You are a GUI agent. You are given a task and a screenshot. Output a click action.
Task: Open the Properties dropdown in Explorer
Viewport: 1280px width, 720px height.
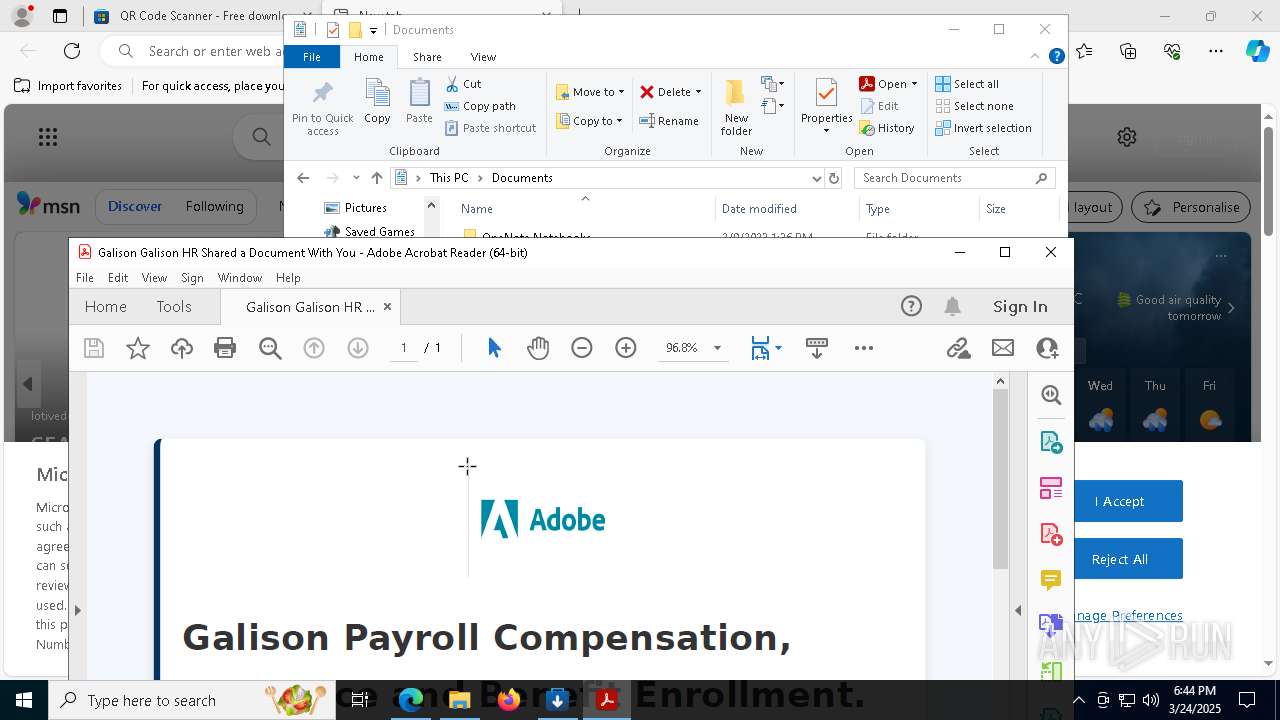pyautogui.click(x=826, y=131)
